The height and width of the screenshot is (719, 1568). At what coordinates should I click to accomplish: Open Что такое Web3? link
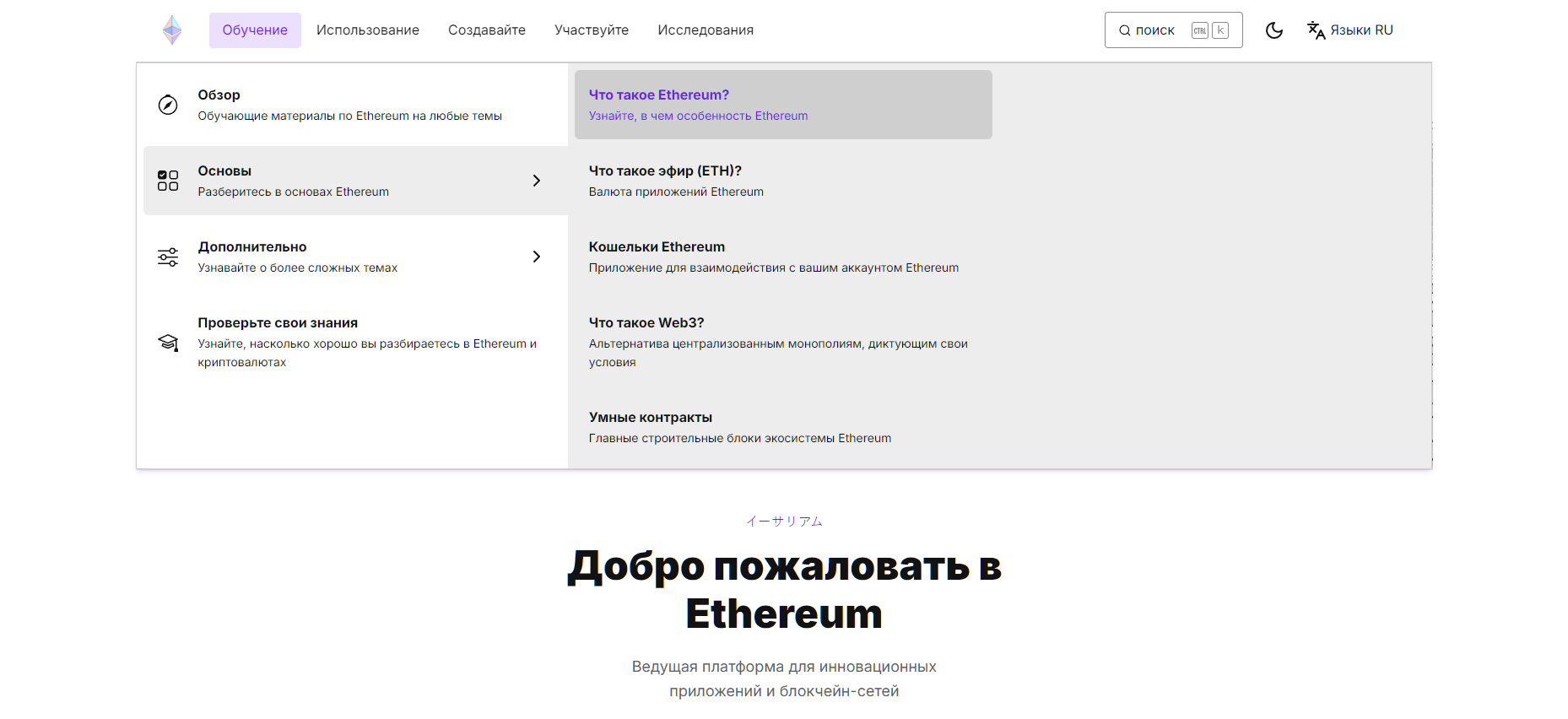coord(783,342)
